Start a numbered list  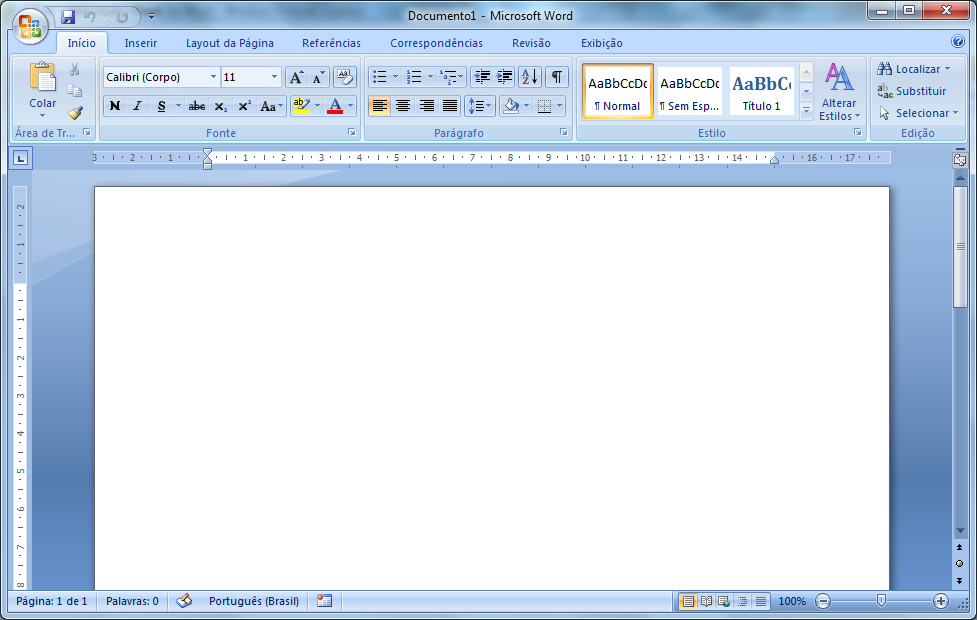[414, 77]
